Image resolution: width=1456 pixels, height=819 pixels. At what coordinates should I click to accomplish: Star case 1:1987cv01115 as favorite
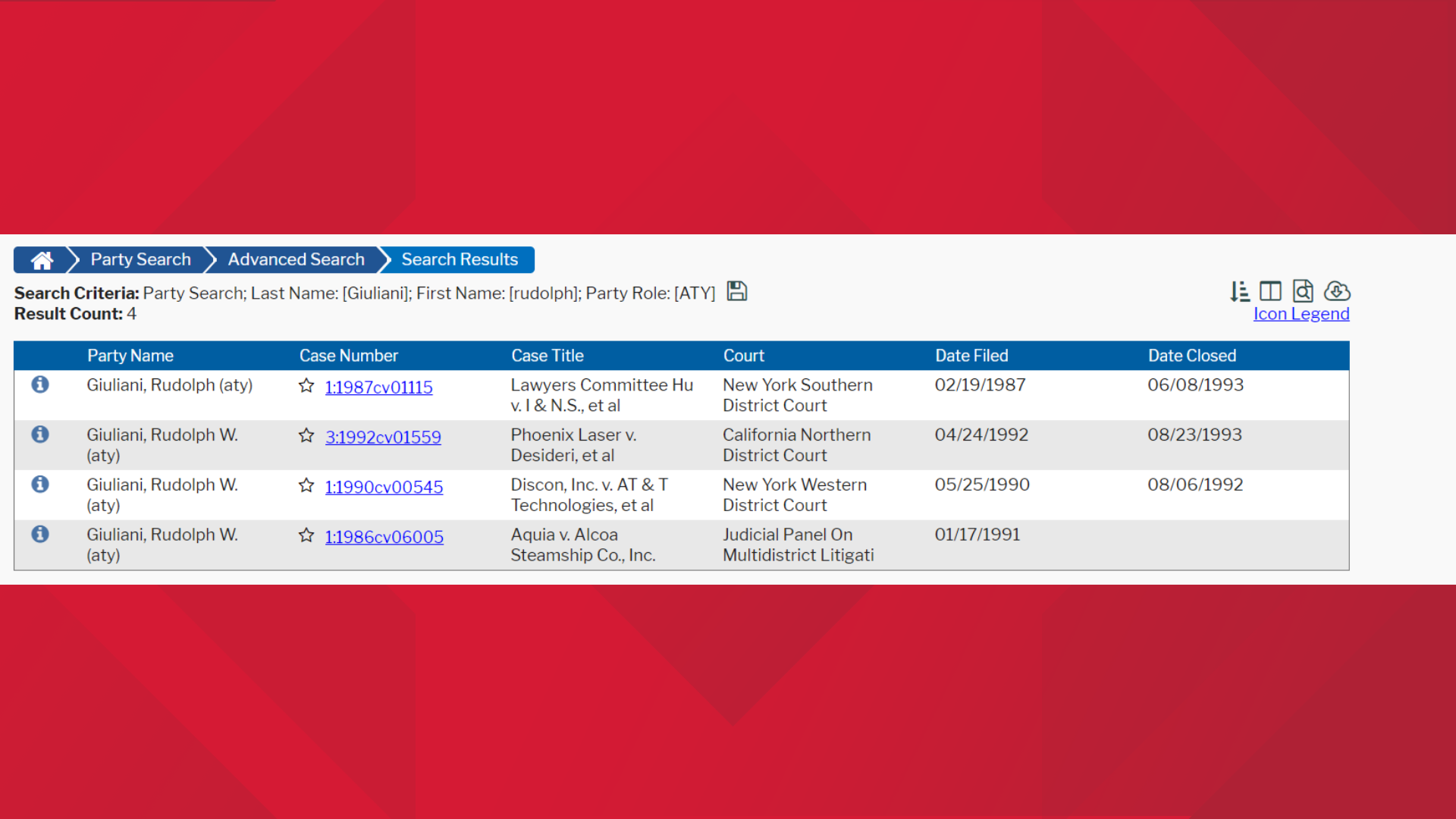tap(306, 386)
